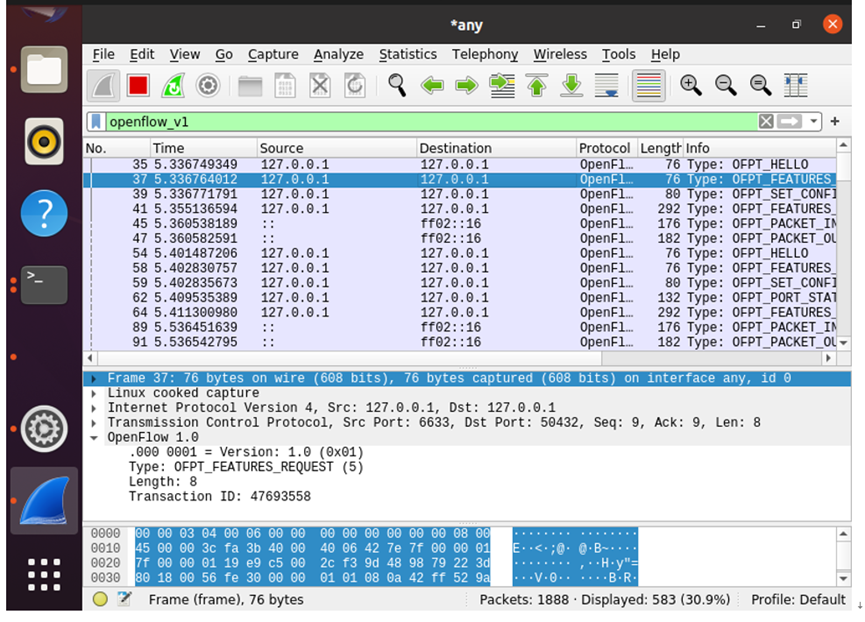Screen dimensions: 865x622
Task: Open Terminal from the Ubuntu dock
Action: click(44, 285)
